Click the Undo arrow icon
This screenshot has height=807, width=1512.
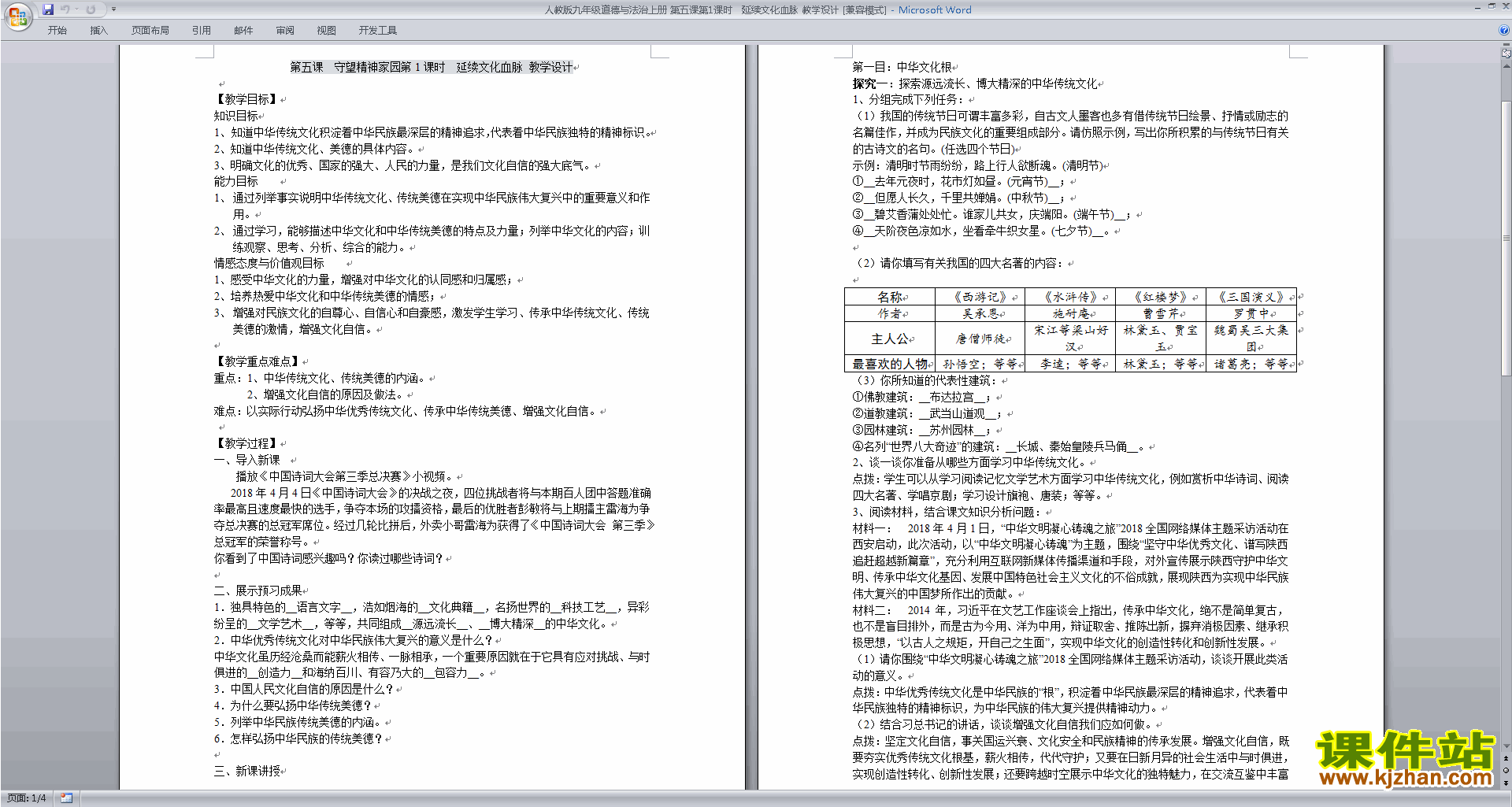tap(65, 9)
